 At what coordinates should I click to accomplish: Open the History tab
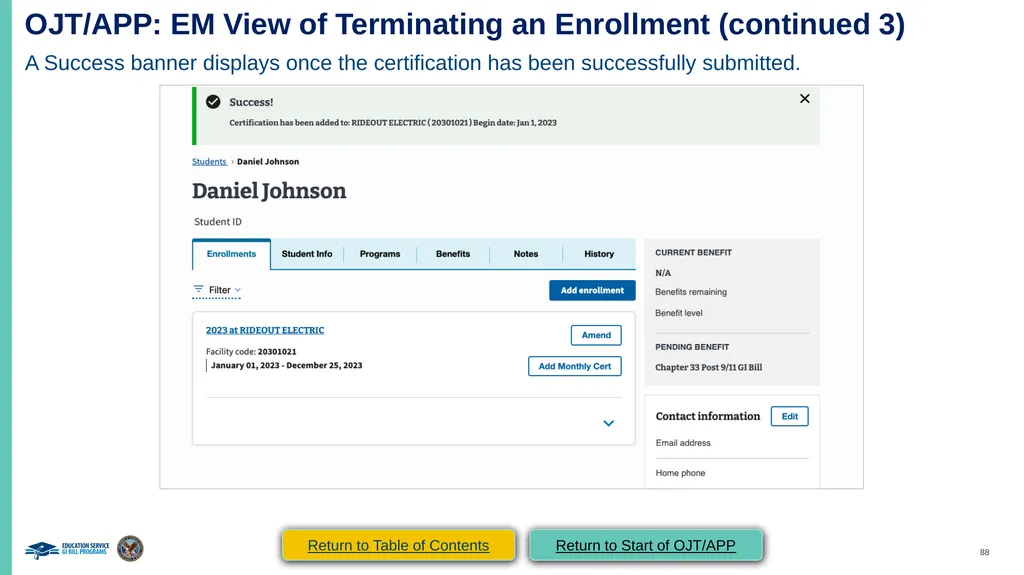tap(599, 254)
